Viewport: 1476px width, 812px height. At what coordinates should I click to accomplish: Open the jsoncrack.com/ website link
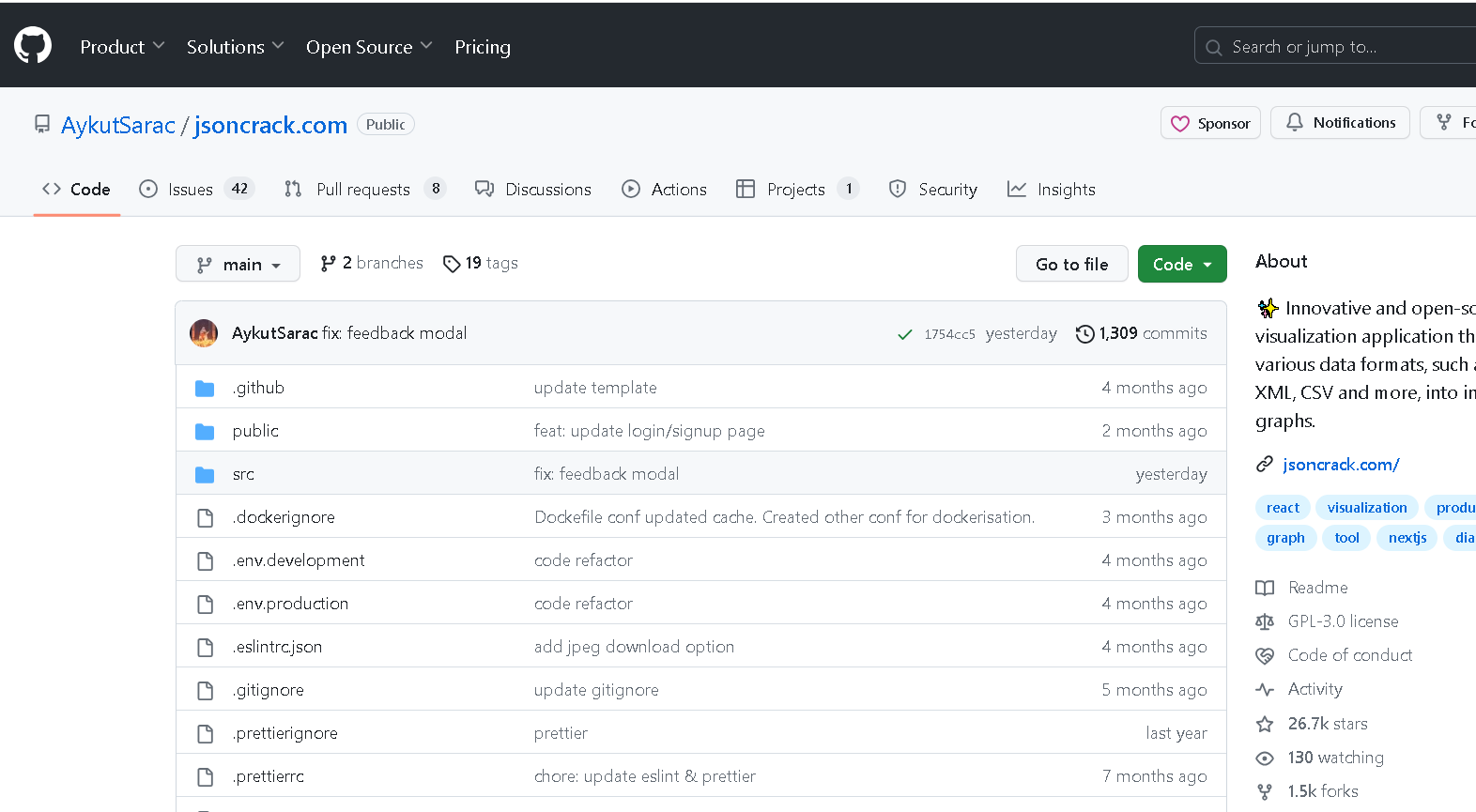1341,465
